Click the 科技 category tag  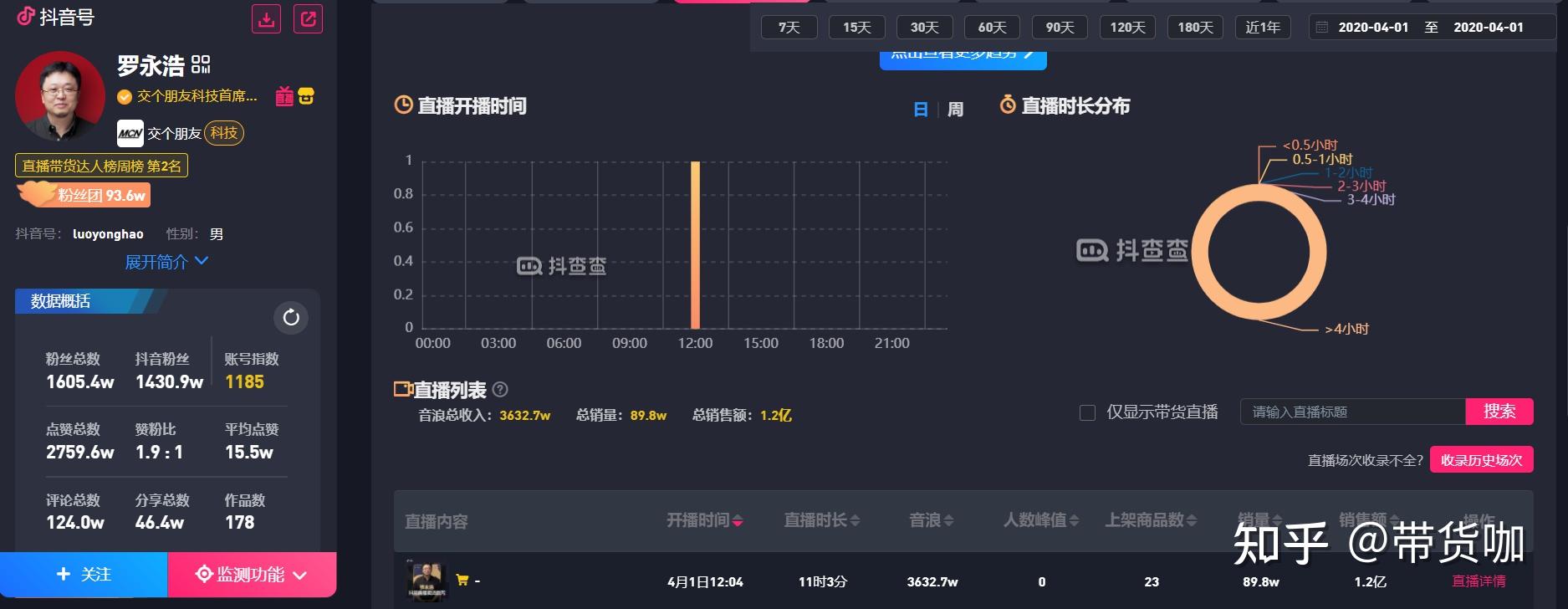coord(224,133)
